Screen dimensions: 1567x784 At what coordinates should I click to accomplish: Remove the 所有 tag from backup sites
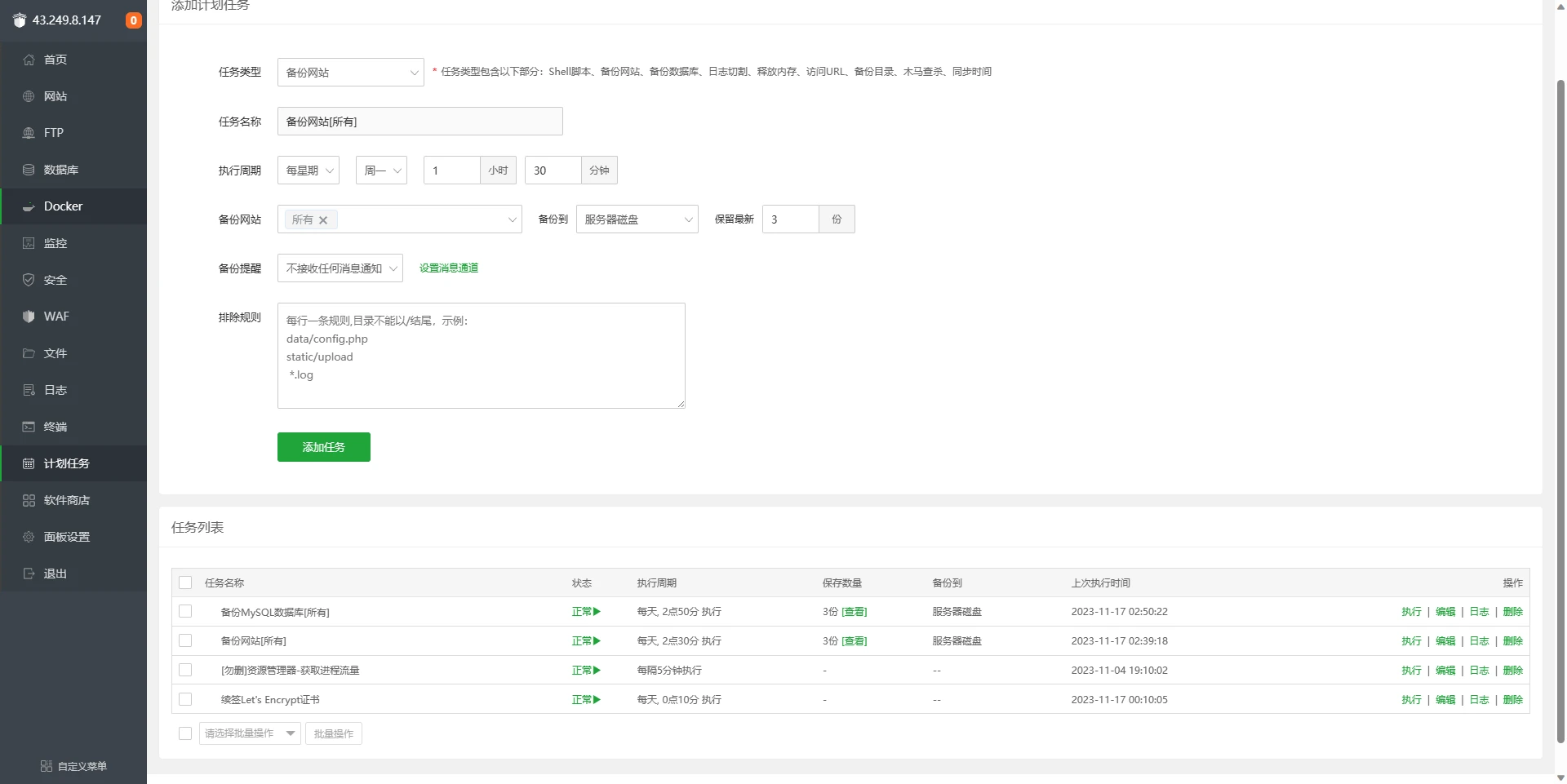coord(323,219)
